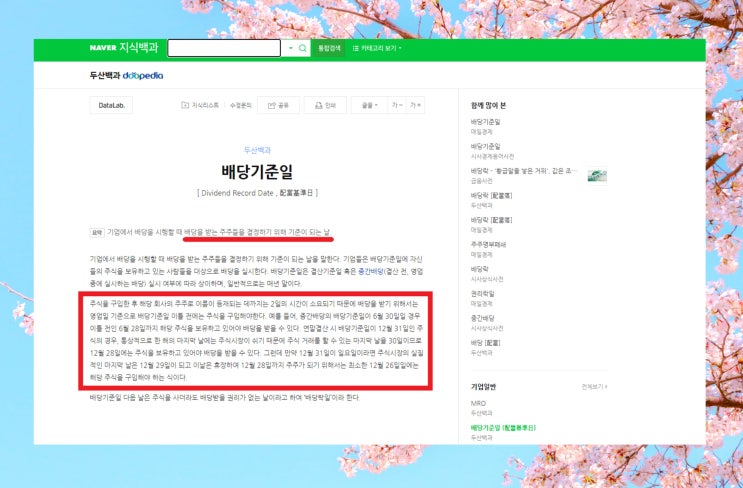Click the 공유 share button

(278, 105)
